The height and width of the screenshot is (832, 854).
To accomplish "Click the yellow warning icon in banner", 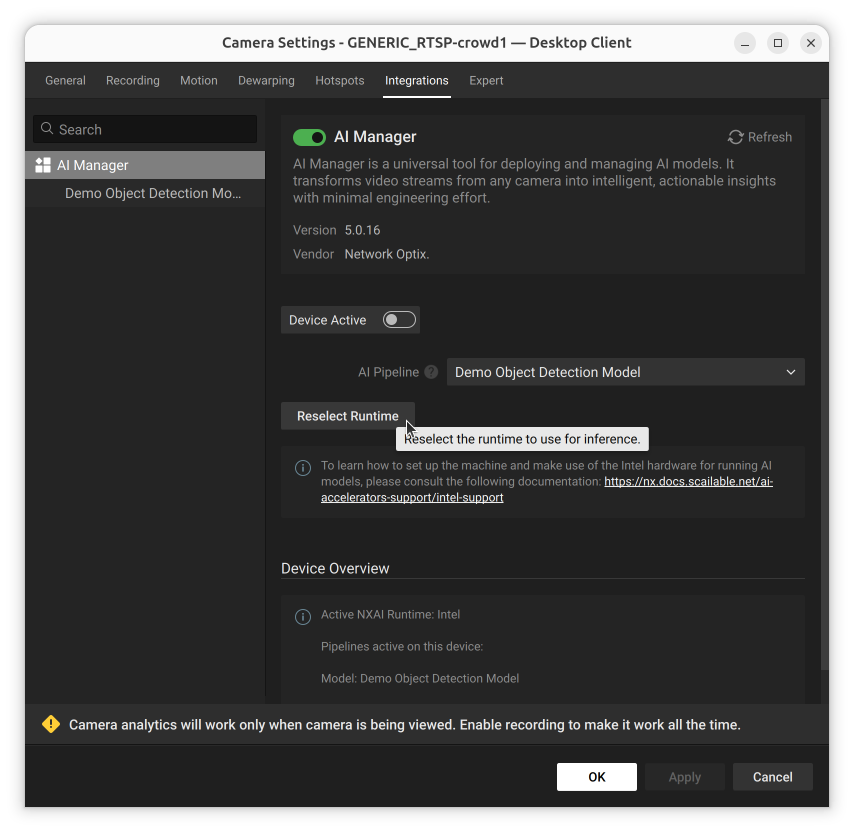I will (x=51, y=724).
